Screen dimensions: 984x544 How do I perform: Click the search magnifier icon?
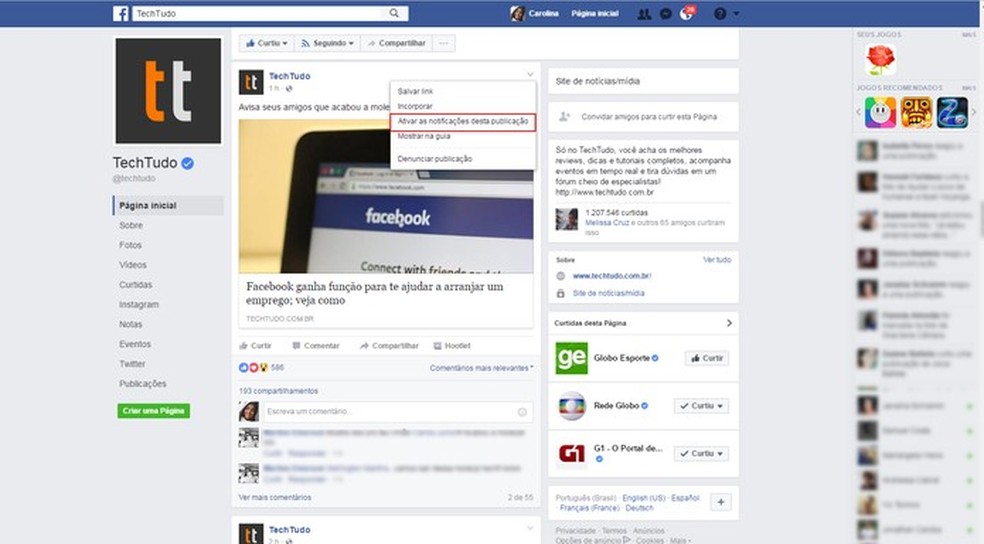(394, 13)
